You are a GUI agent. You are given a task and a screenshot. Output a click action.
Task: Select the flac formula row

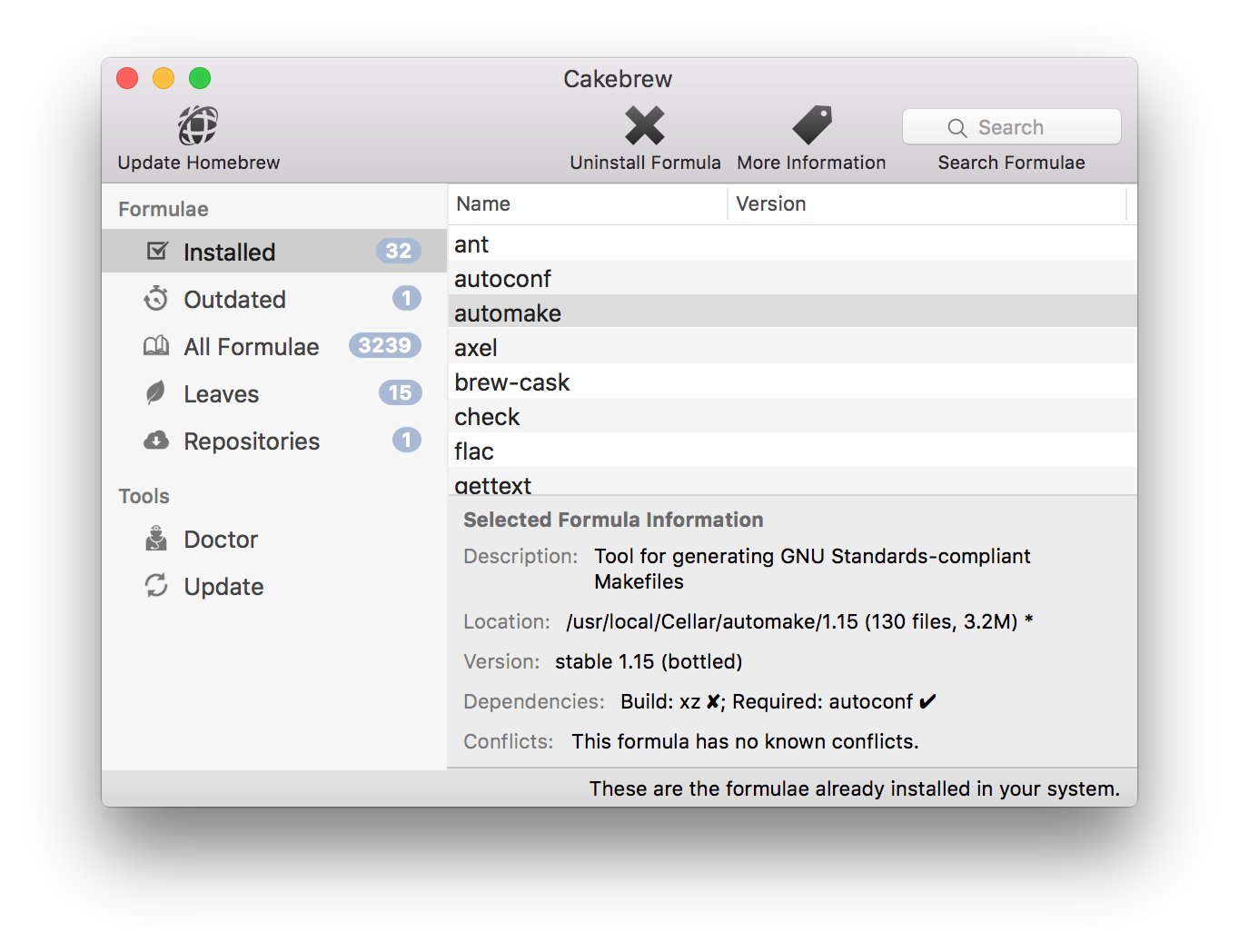[792, 451]
